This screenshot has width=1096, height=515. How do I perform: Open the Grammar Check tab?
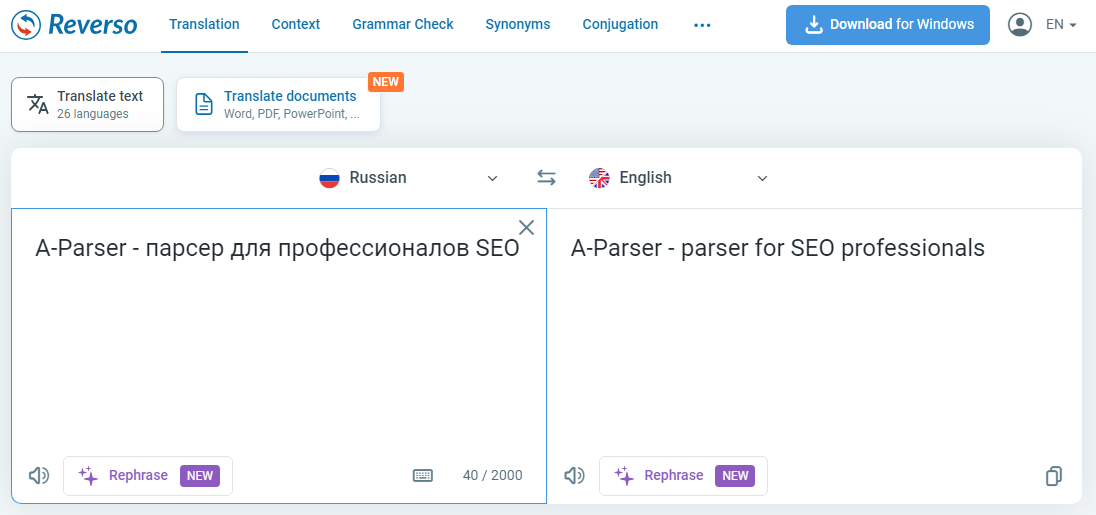[x=403, y=24]
